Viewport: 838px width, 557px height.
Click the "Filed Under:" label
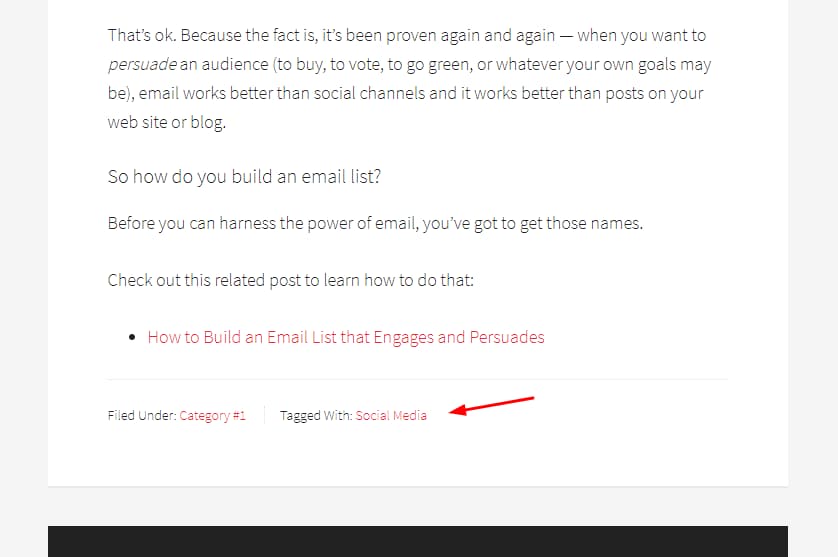point(142,415)
